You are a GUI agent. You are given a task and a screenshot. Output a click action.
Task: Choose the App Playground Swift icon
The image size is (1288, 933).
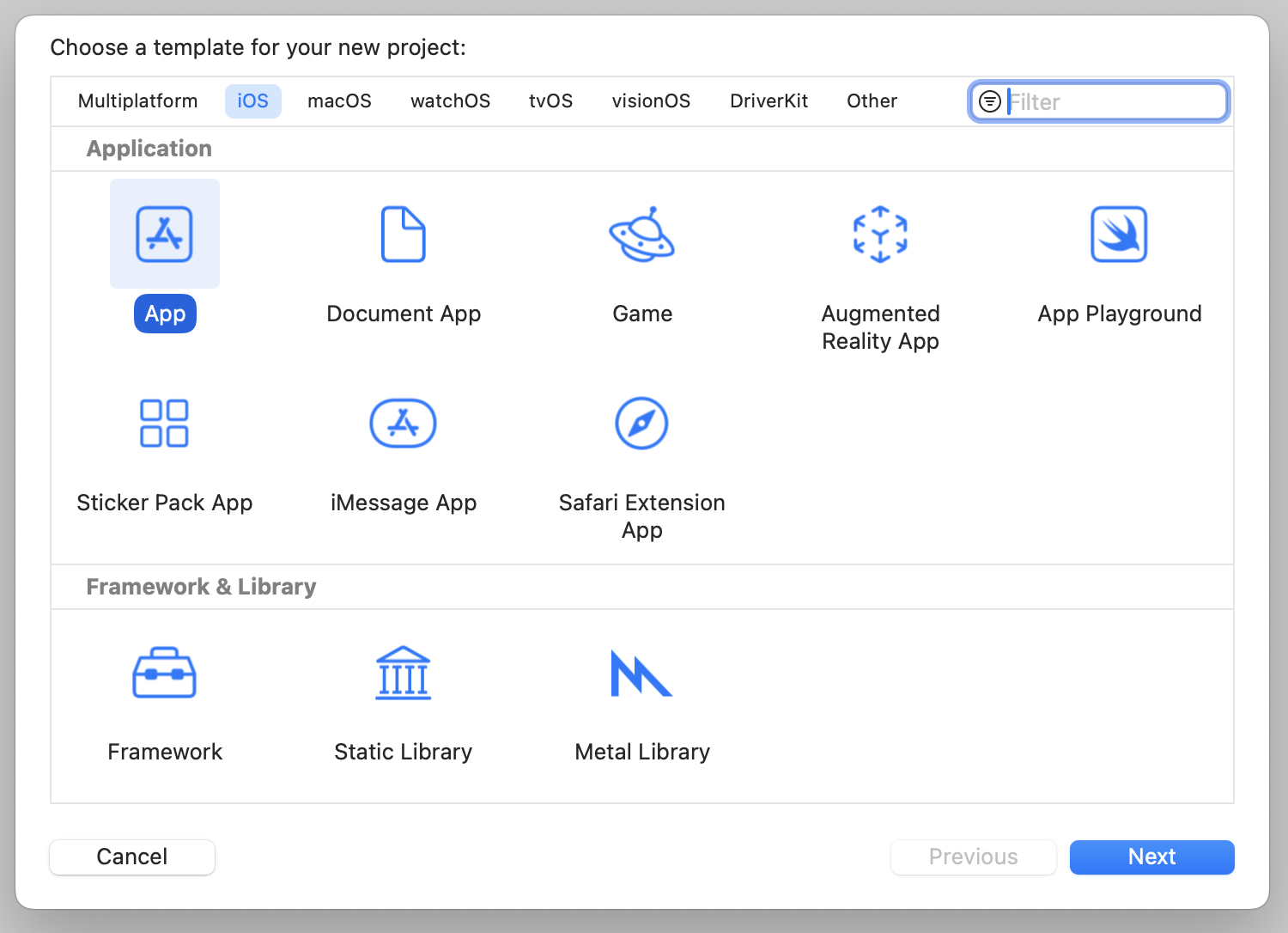click(1119, 234)
